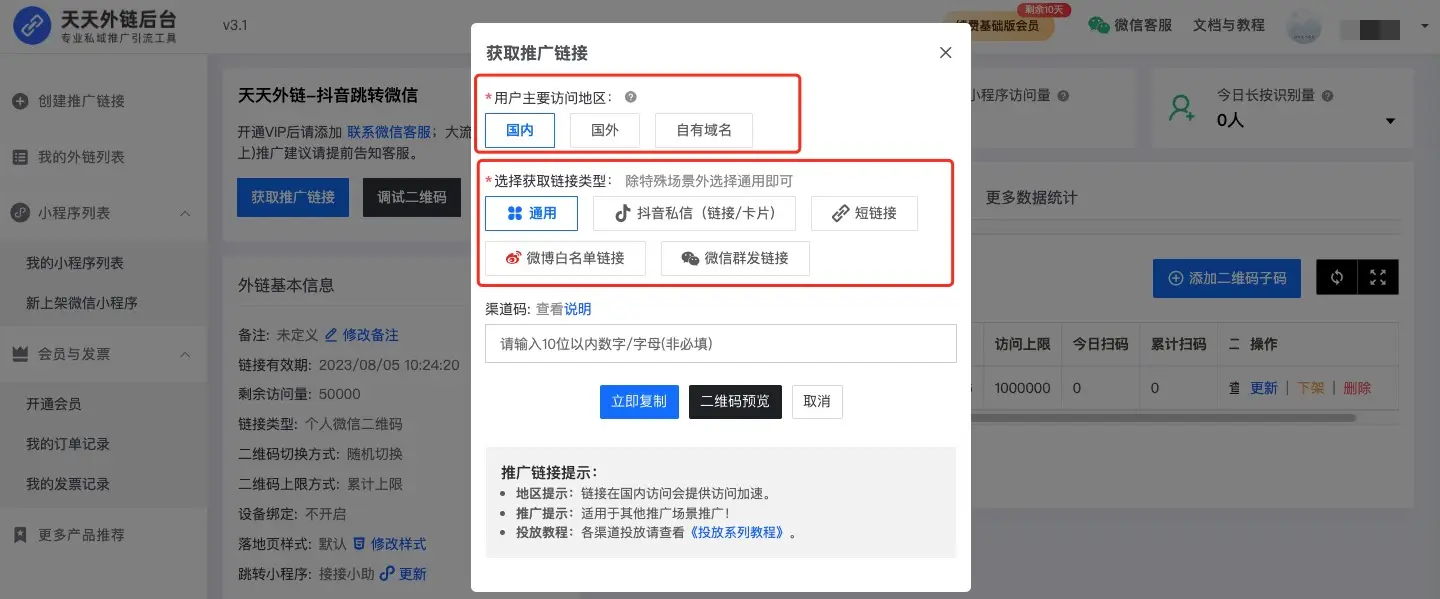1440x599 pixels.
Task: Click the help icon beside 用户主要访问地区
Action: point(631,97)
